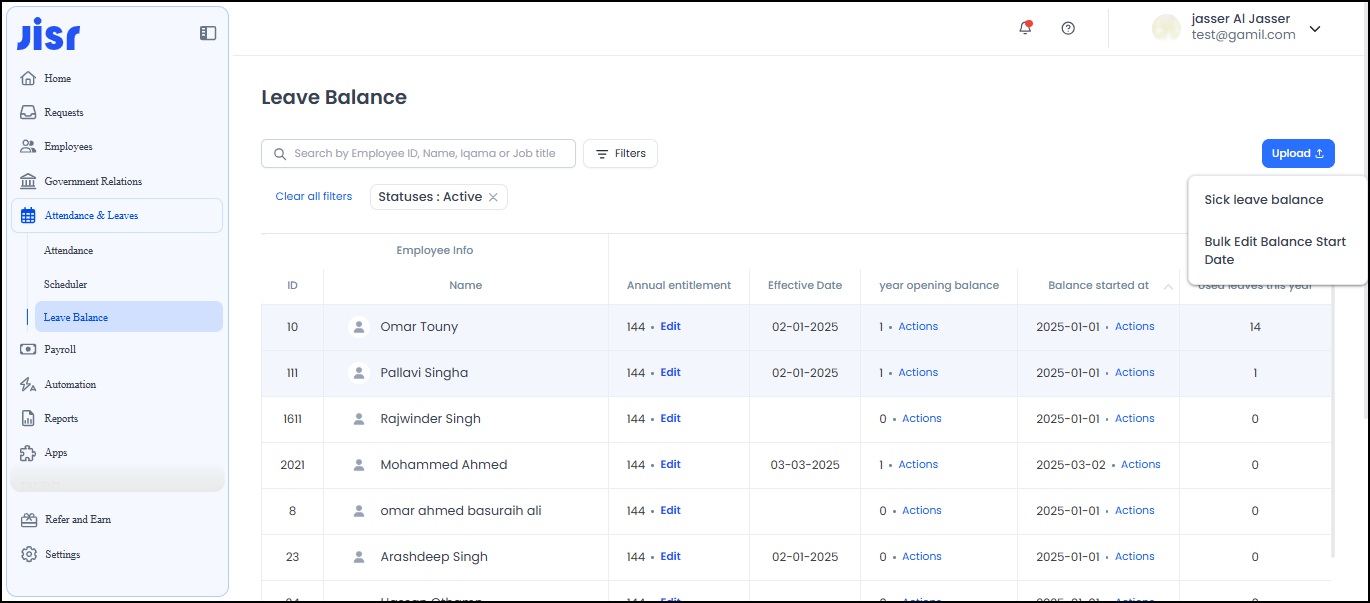The image size is (1370, 603).
Task: Open opening balance Actions for Pallavi Singha
Action: click(917, 373)
